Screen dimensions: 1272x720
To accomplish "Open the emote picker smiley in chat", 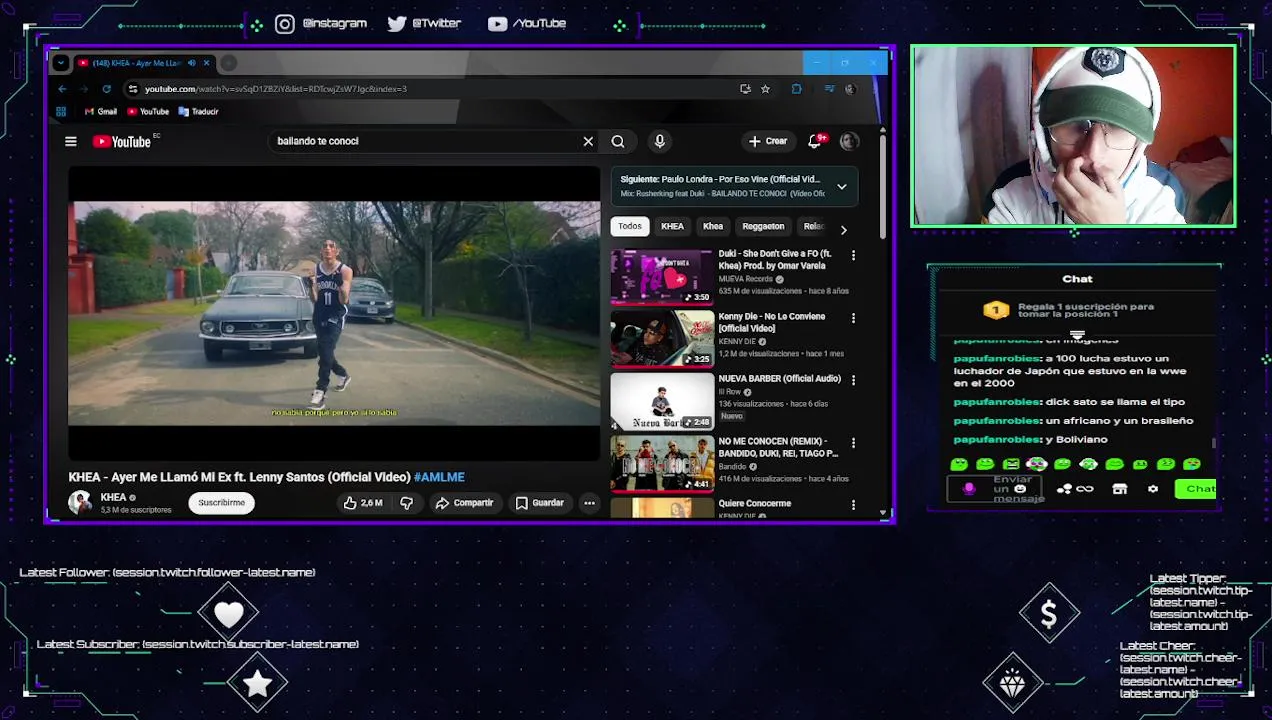I will pos(1020,489).
